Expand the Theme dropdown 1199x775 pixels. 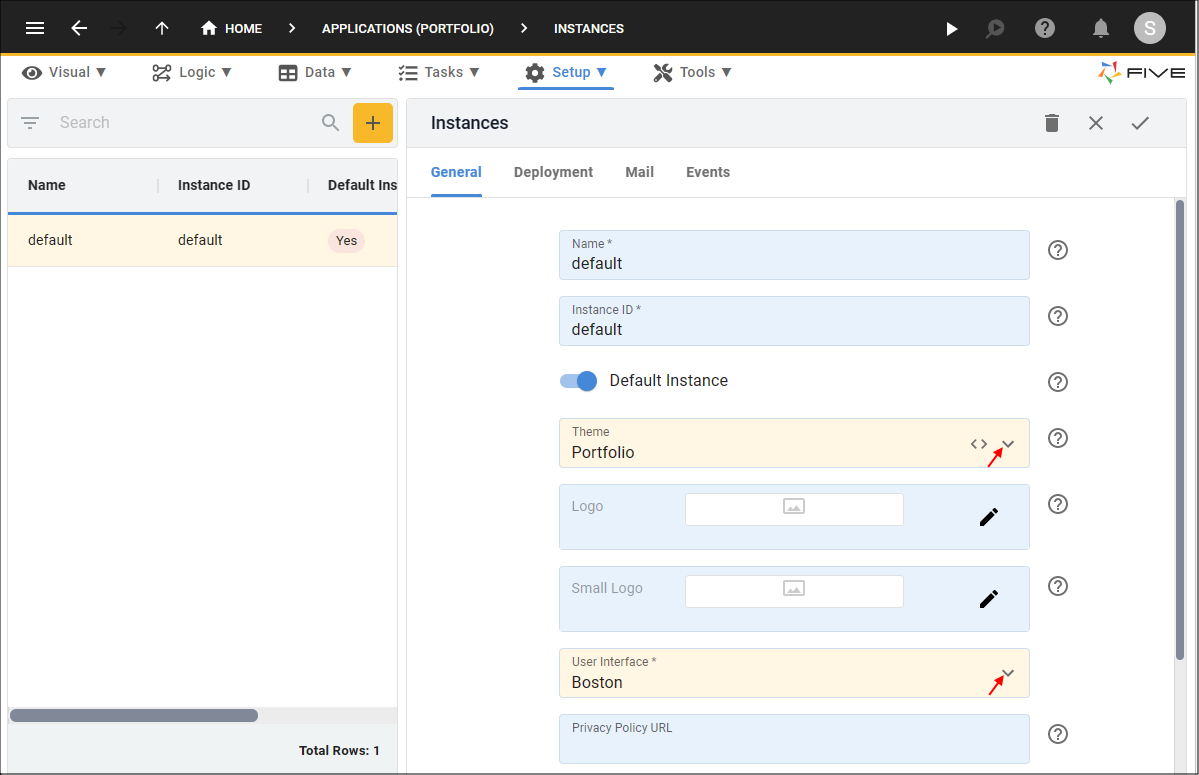click(x=1008, y=444)
